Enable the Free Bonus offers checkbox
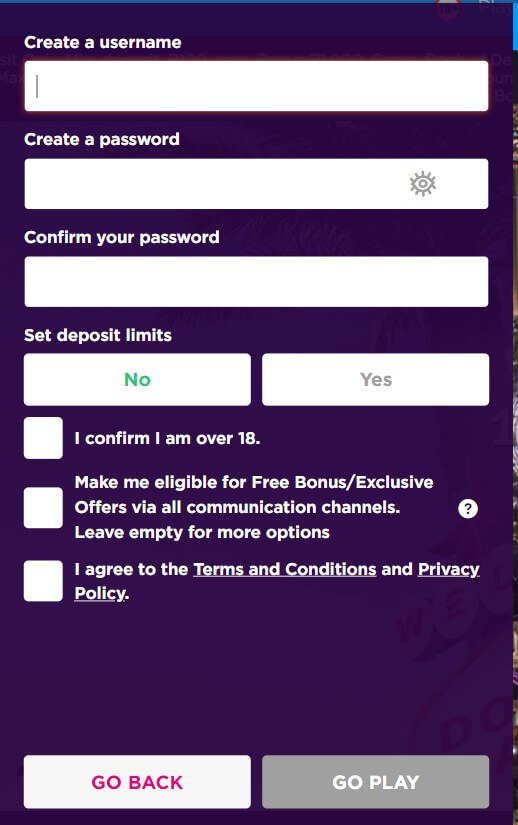518x825 pixels. 43,508
